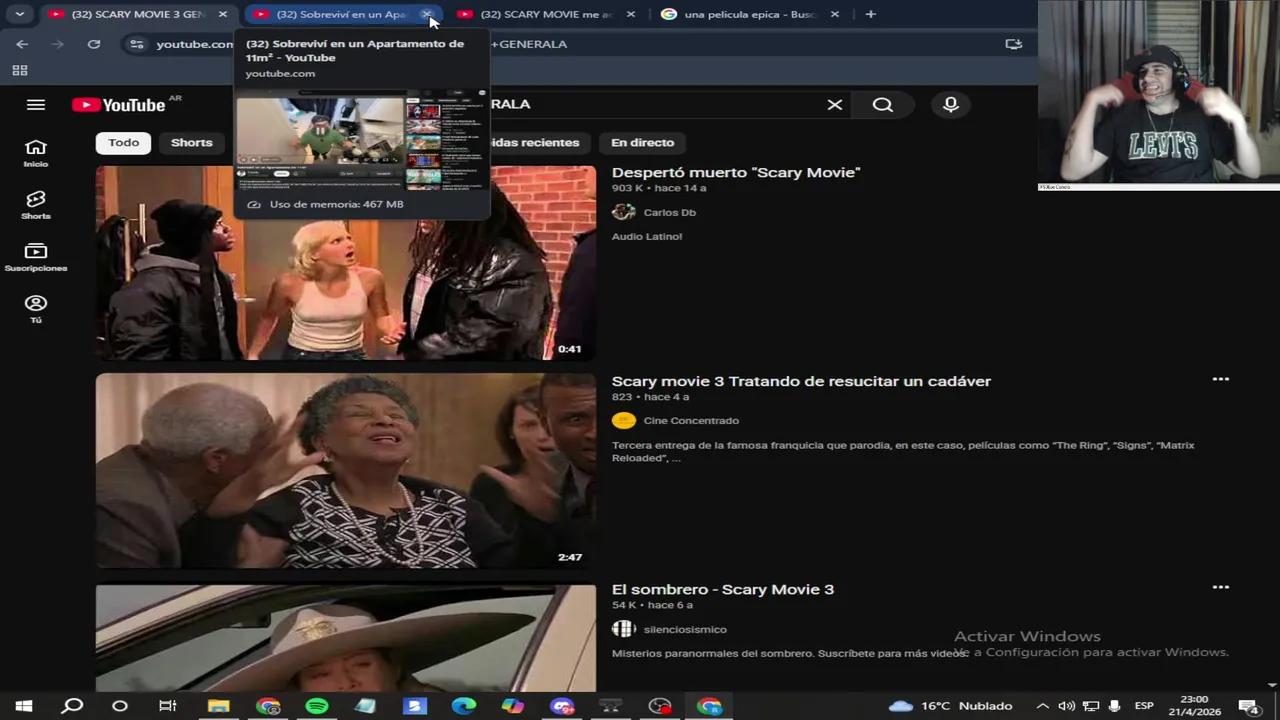The image size is (1280, 720).
Task: Open the taskbar clock showing 23:00
Action: pos(1194,706)
